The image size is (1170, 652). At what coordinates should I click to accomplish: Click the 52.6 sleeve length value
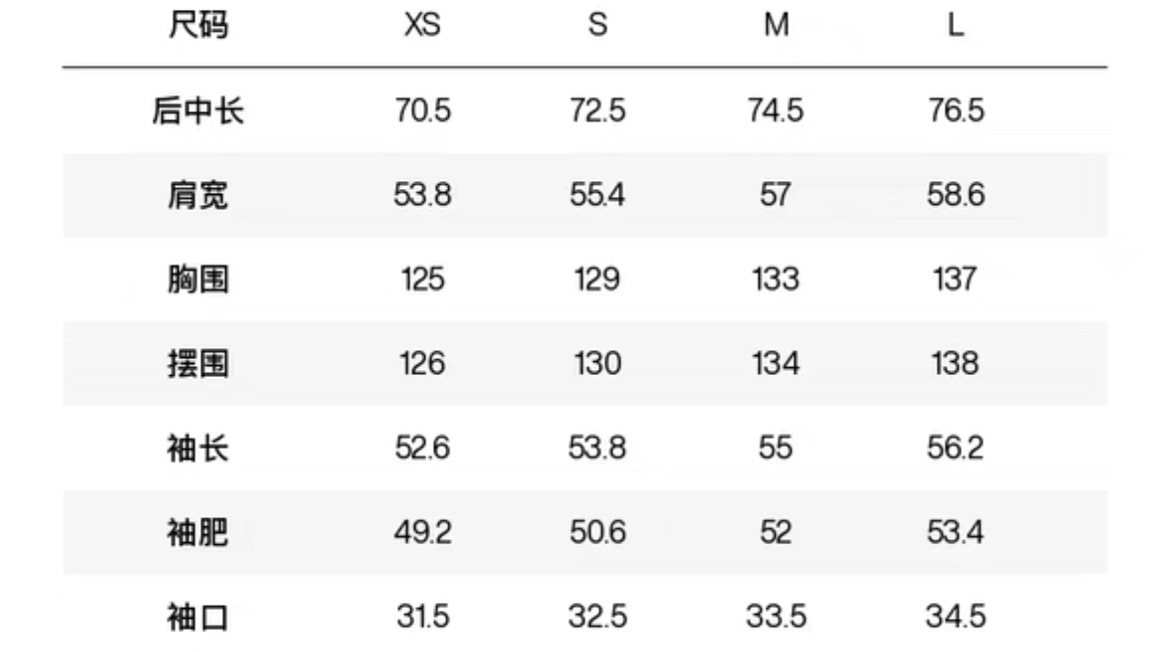422,447
